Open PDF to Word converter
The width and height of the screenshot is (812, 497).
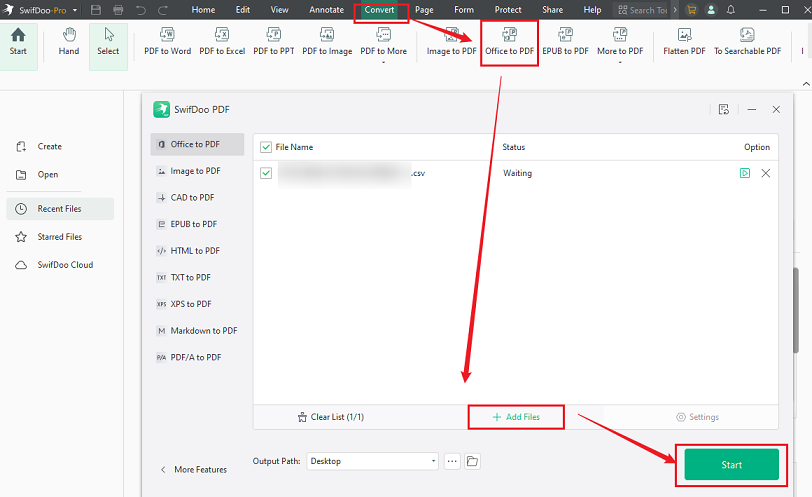[167, 42]
